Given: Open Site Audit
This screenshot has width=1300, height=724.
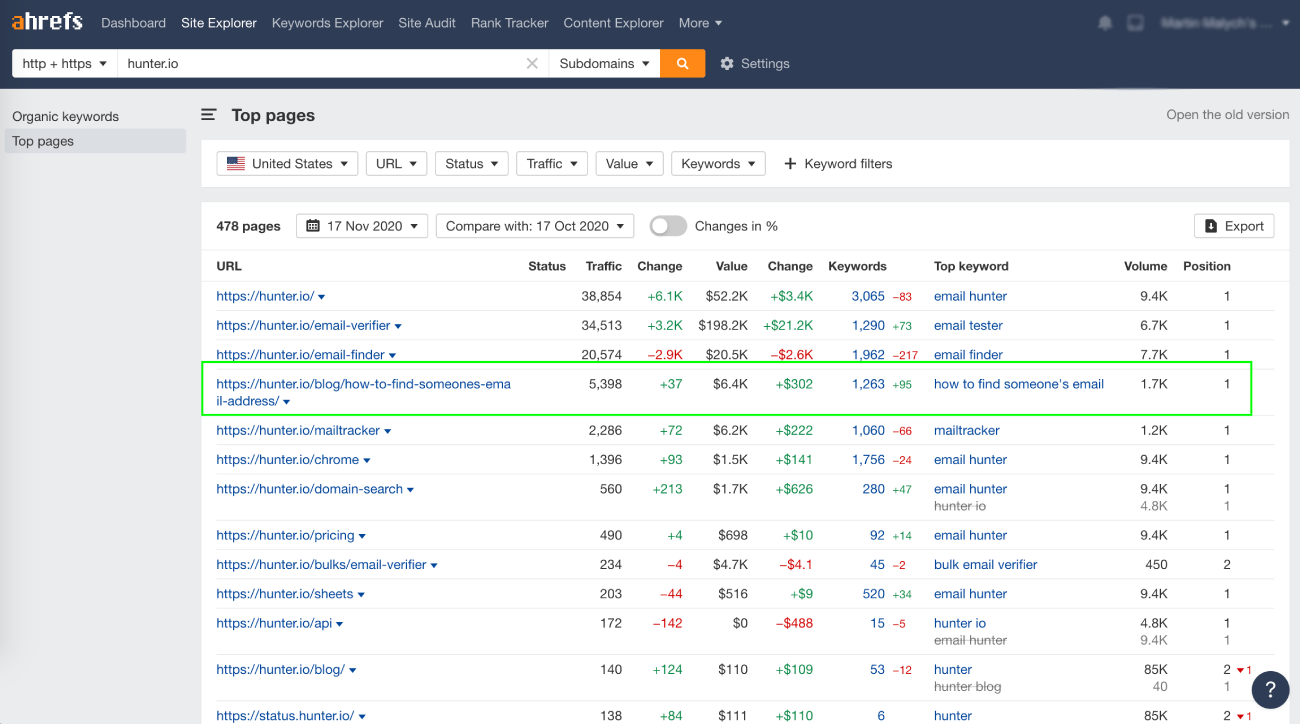Looking at the screenshot, I should 427,22.
